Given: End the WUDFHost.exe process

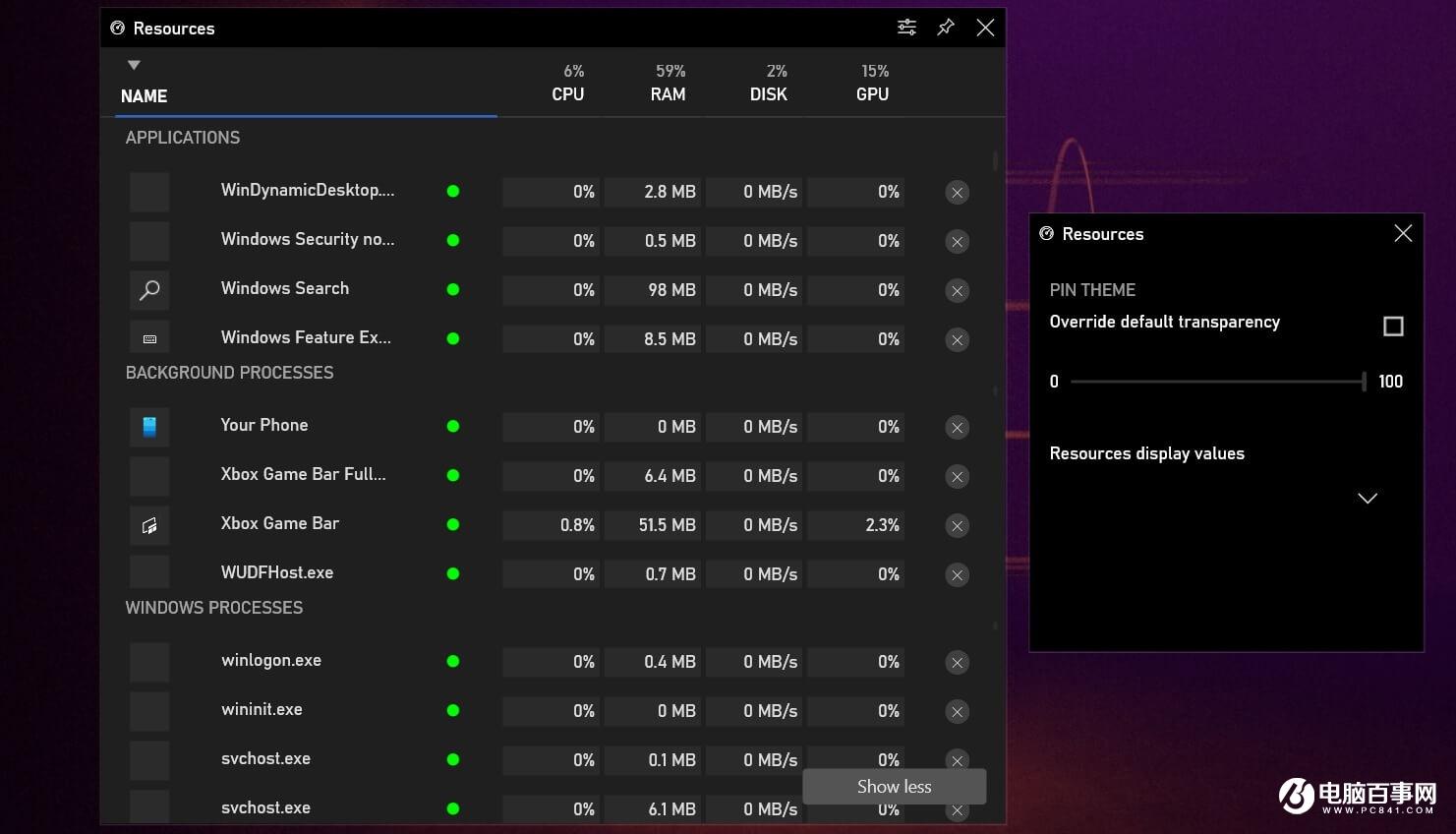Looking at the screenshot, I should coord(957,574).
